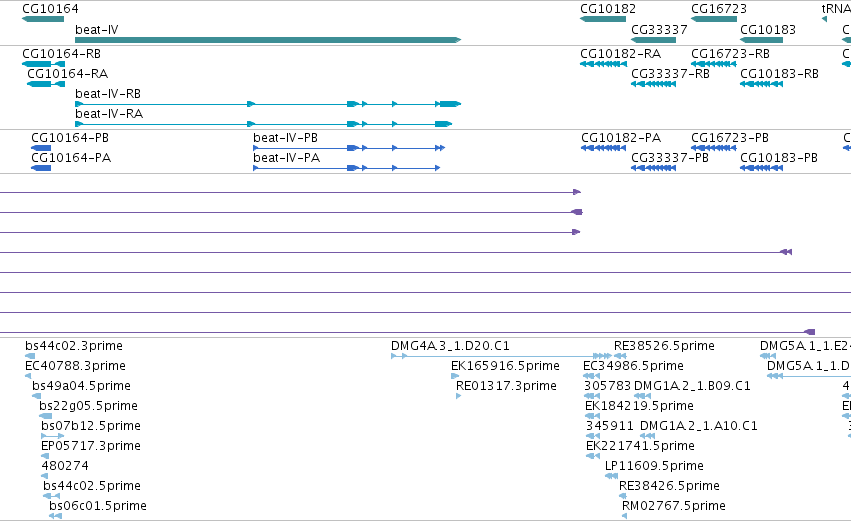Select the CG16723 gene feature
Image resolution: width=851 pixels, height=521 pixels.
point(714,19)
